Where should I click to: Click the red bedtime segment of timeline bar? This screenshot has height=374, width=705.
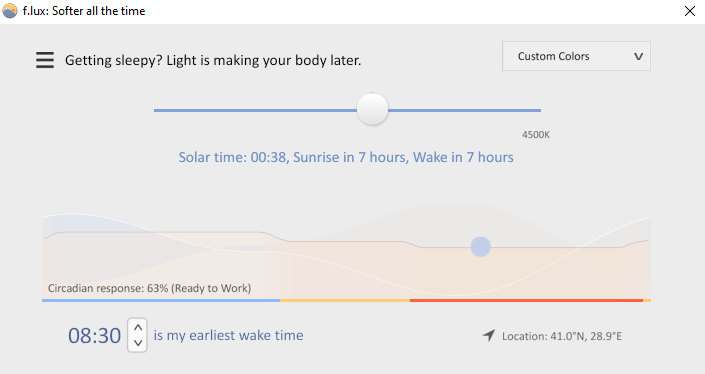(x=527, y=300)
